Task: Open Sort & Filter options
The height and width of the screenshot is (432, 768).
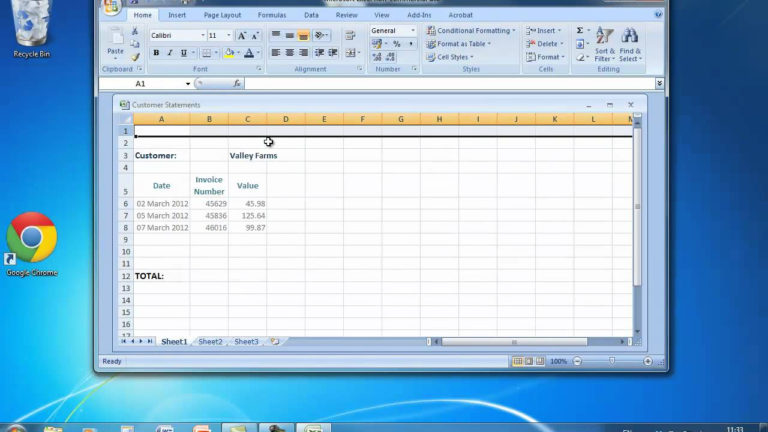Action: [605, 44]
